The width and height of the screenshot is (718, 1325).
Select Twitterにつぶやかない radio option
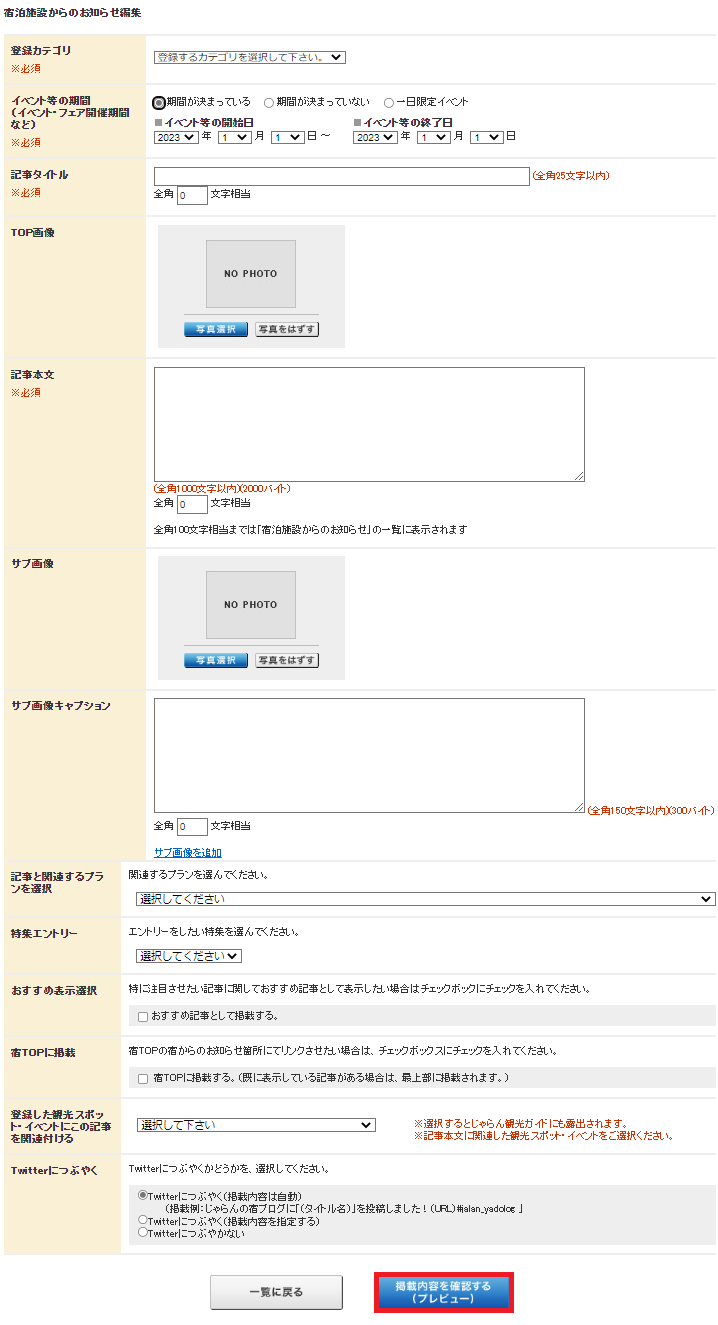tap(143, 1233)
